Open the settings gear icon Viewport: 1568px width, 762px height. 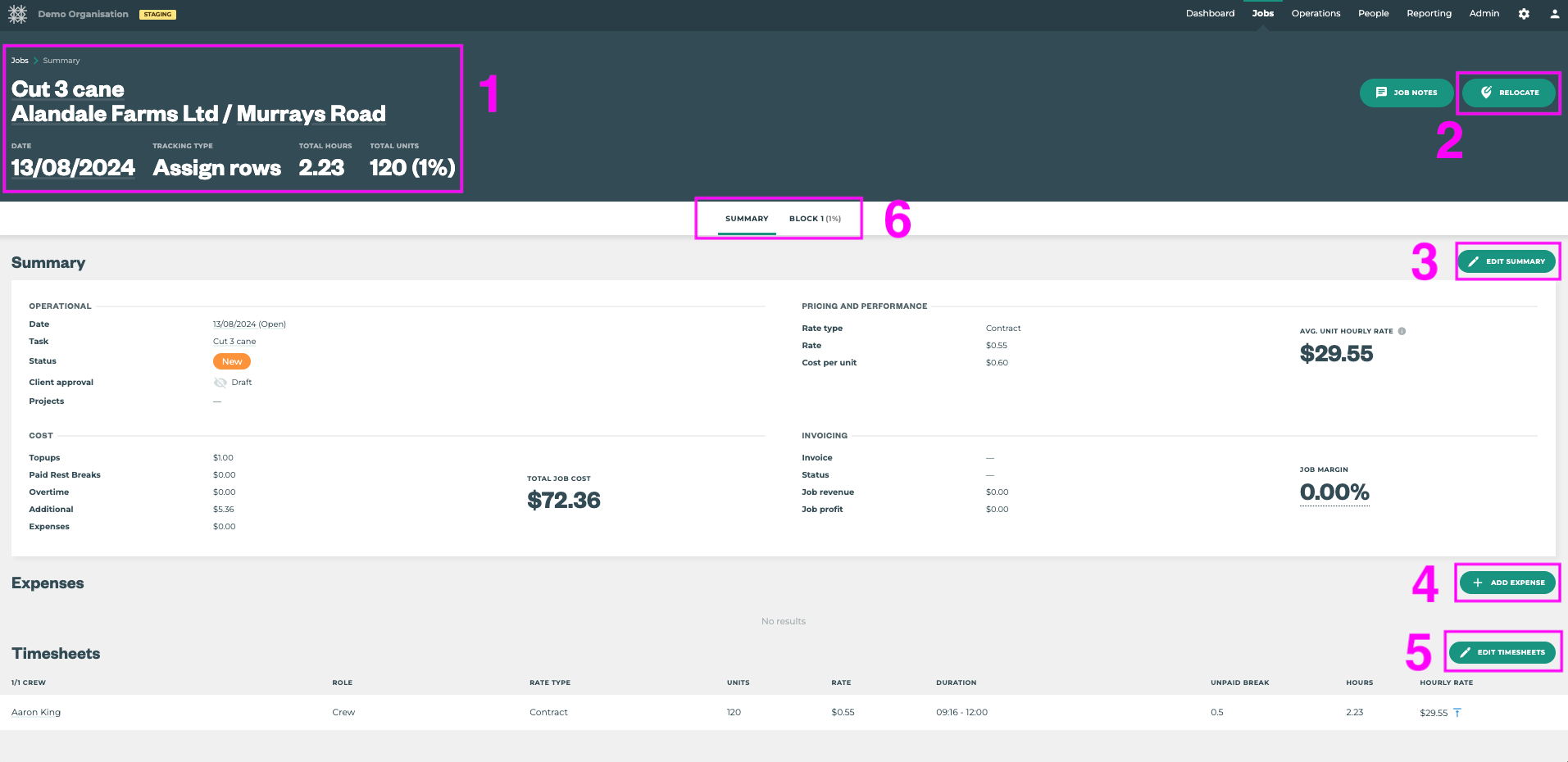tap(1524, 14)
